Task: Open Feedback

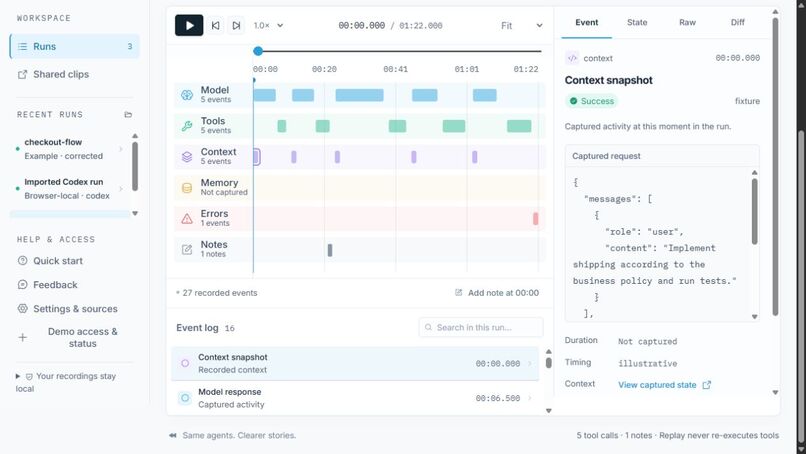Action: 75,284
